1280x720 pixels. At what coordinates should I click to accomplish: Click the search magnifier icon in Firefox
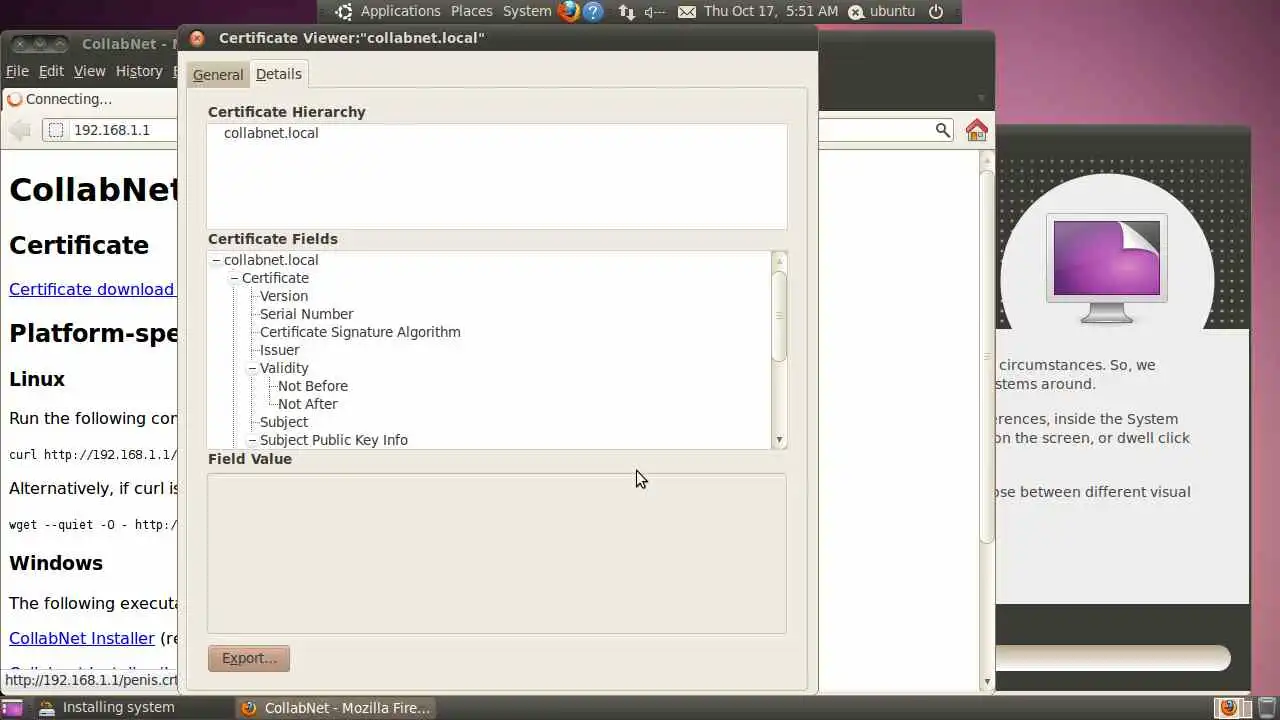pyautogui.click(x=942, y=130)
